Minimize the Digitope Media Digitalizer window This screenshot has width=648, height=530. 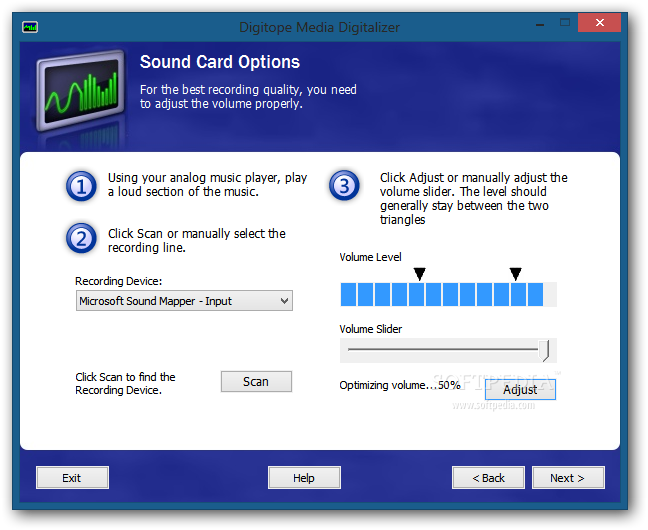[540, 23]
